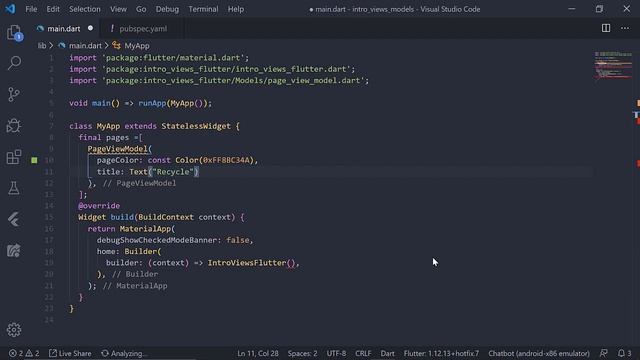Open the Help menu
640x360 pixels.
pyautogui.click(x=236, y=9)
